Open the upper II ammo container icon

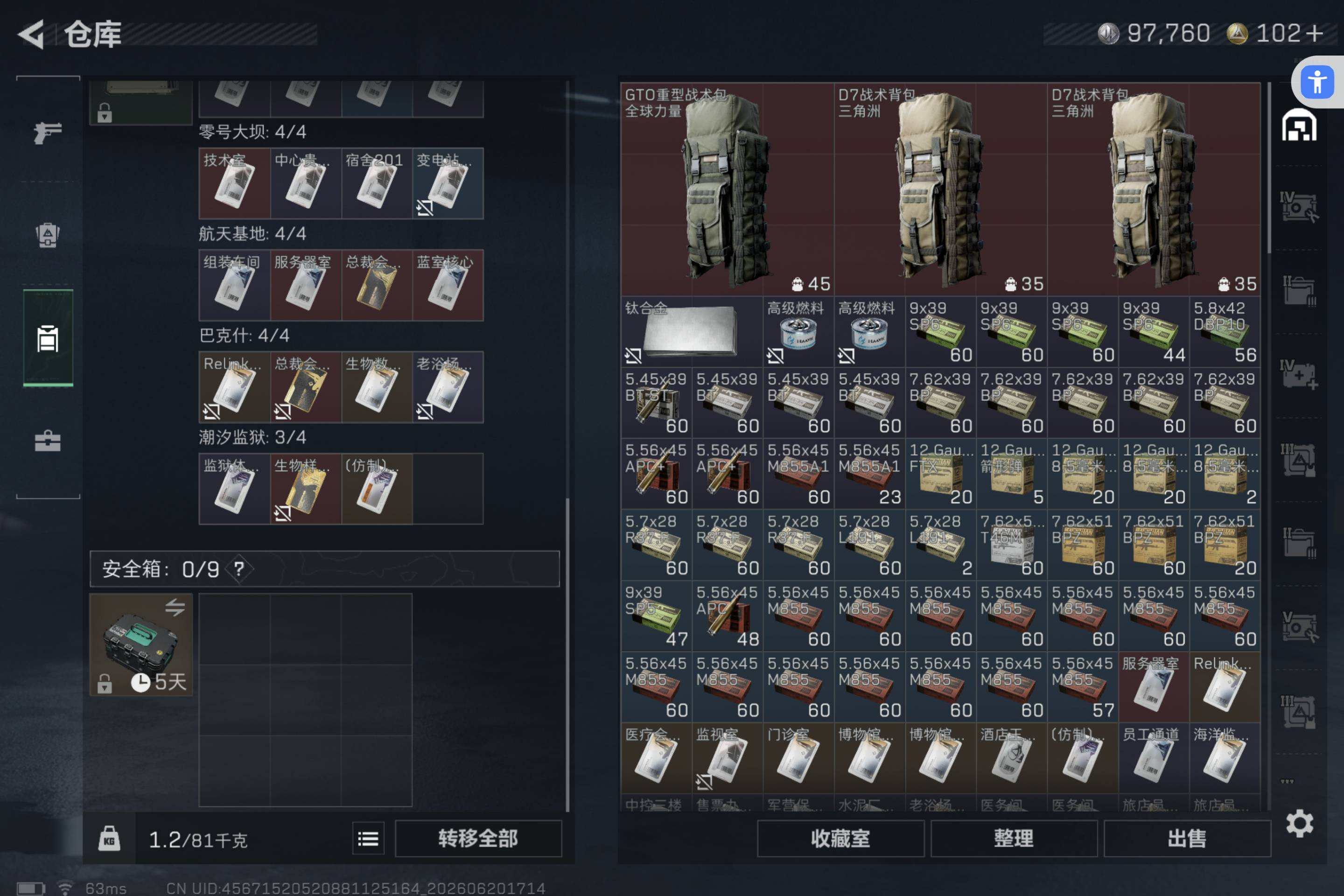click(x=1298, y=291)
